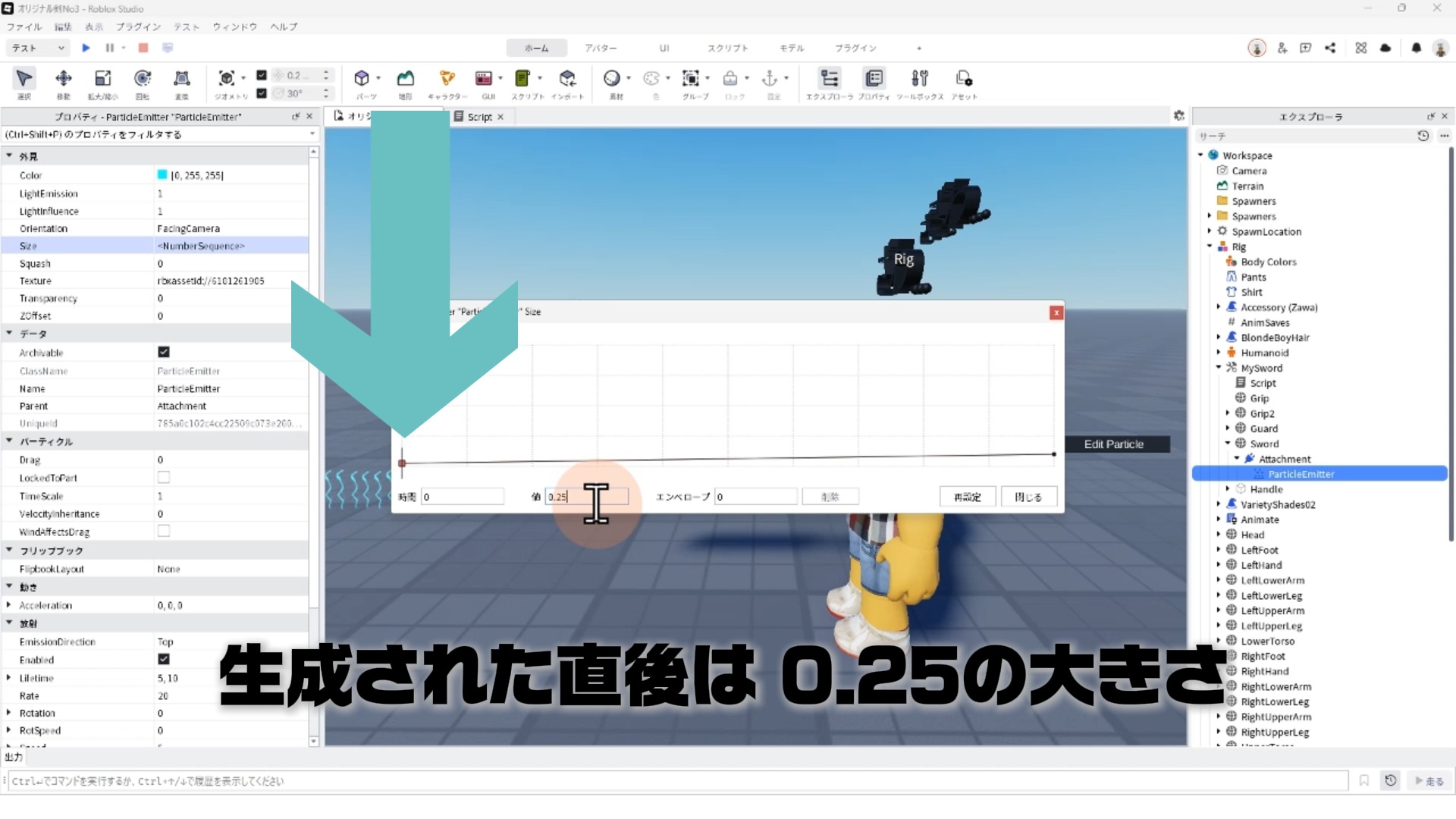Choose the Rotate tool
The width and height of the screenshot is (1456, 819).
pyautogui.click(x=143, y=78)
